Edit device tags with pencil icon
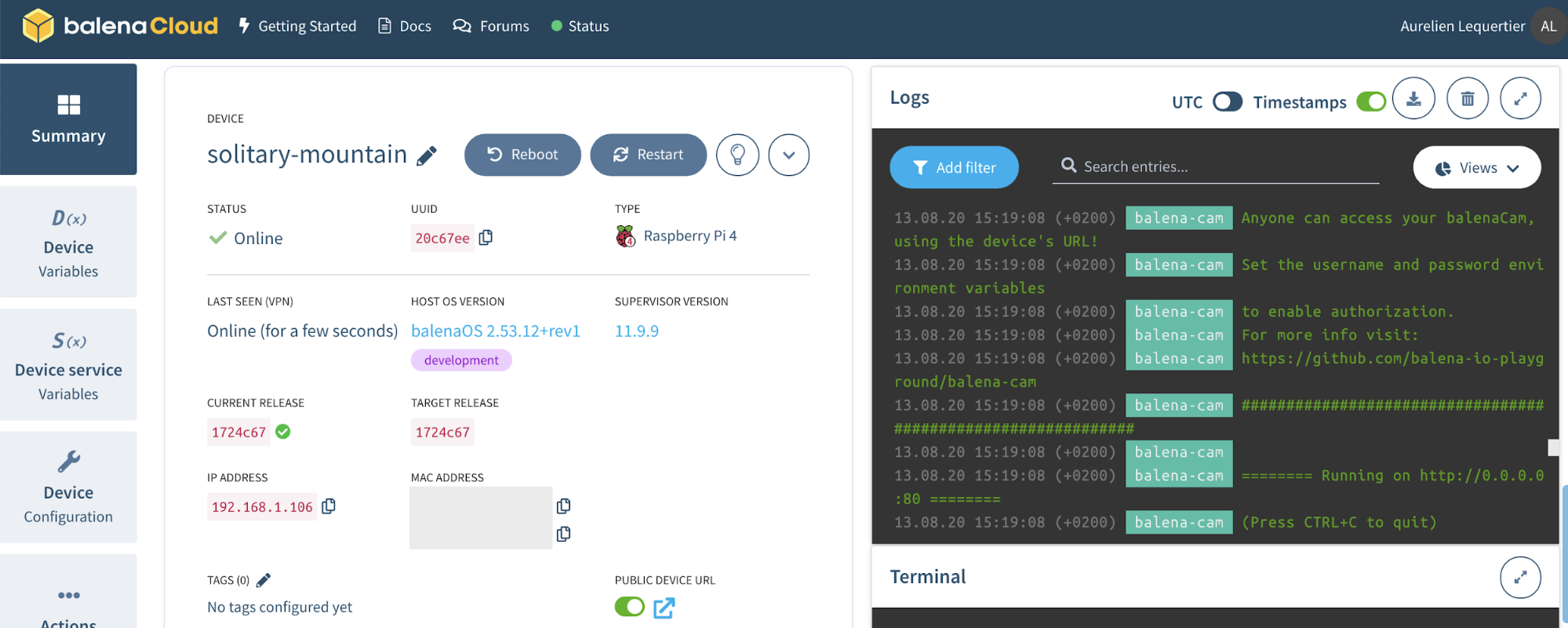This screenshot has height=628, width=1568. coord(264,580)
